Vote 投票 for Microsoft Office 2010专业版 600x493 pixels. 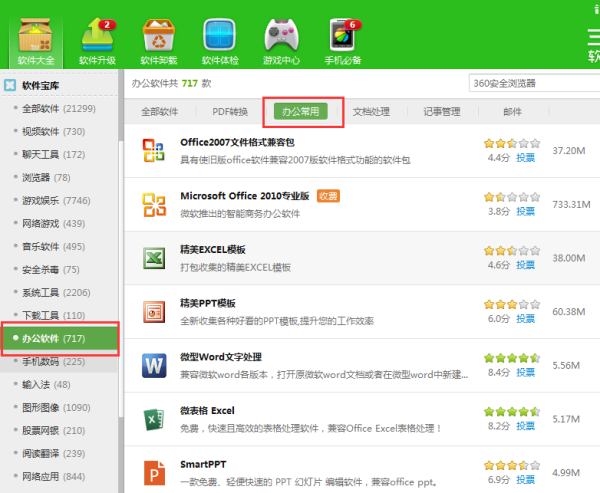click(x=525, y=211)
